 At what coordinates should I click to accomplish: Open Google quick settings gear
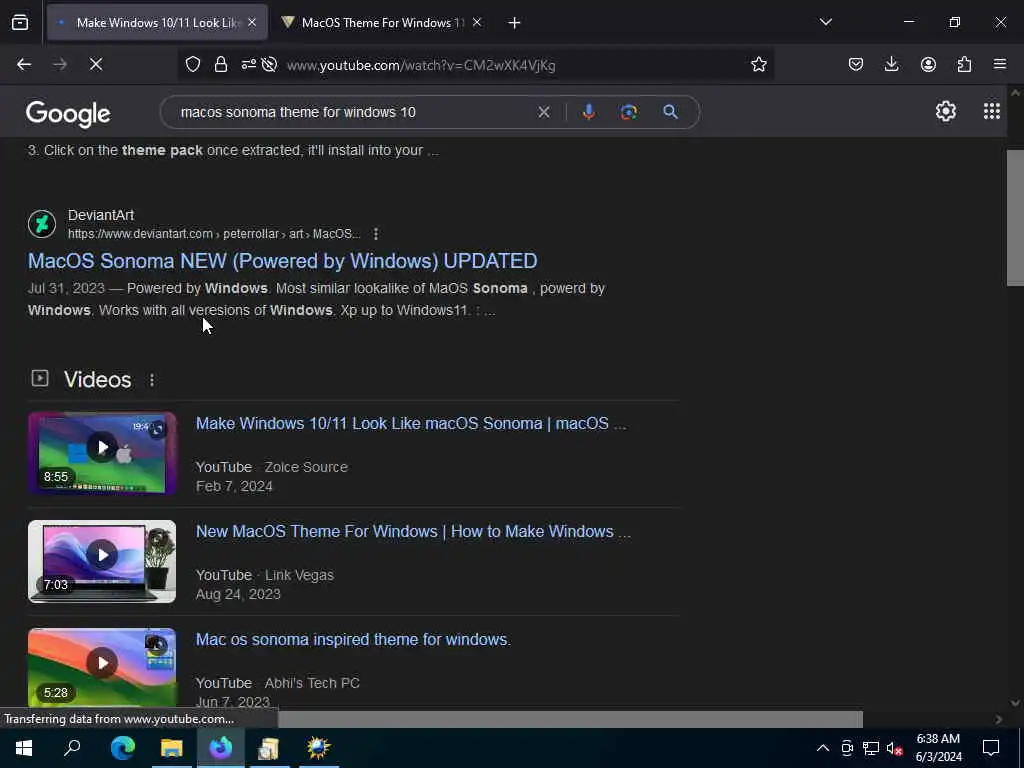point(946,112)
